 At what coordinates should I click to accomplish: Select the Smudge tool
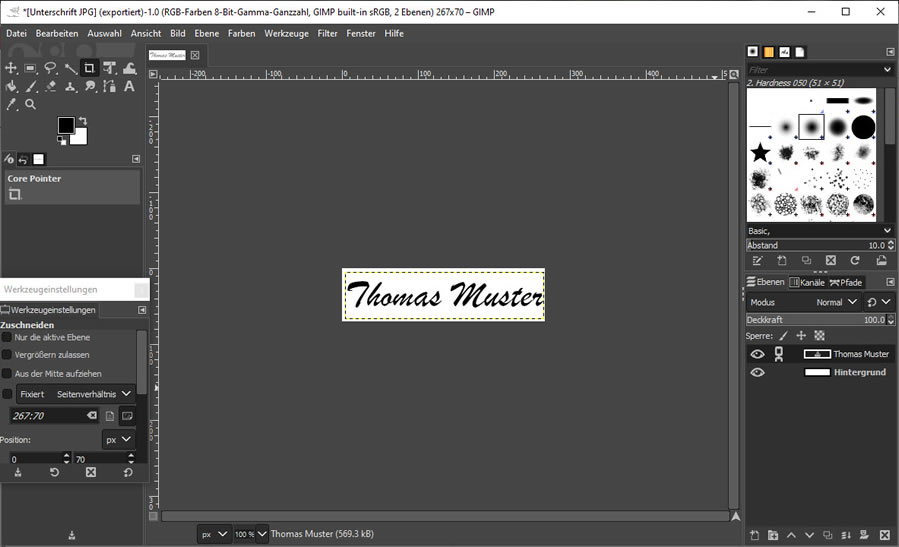pyautogui.click(x=90, y=87)
